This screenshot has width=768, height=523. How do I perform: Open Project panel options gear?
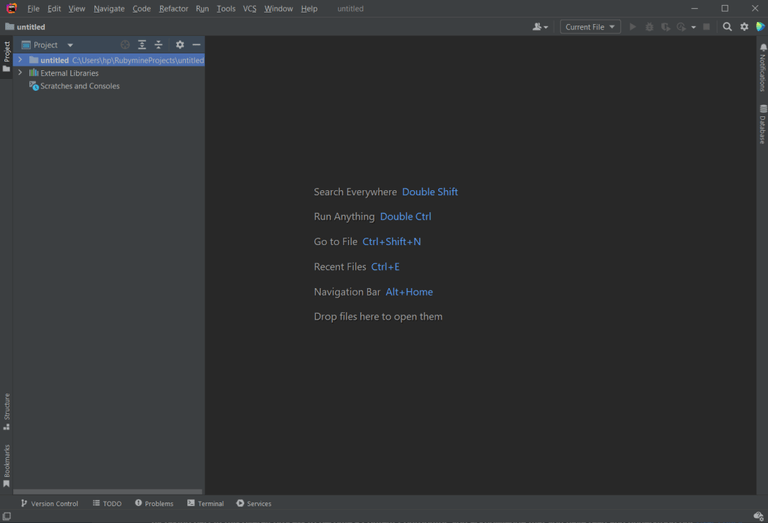180,45
